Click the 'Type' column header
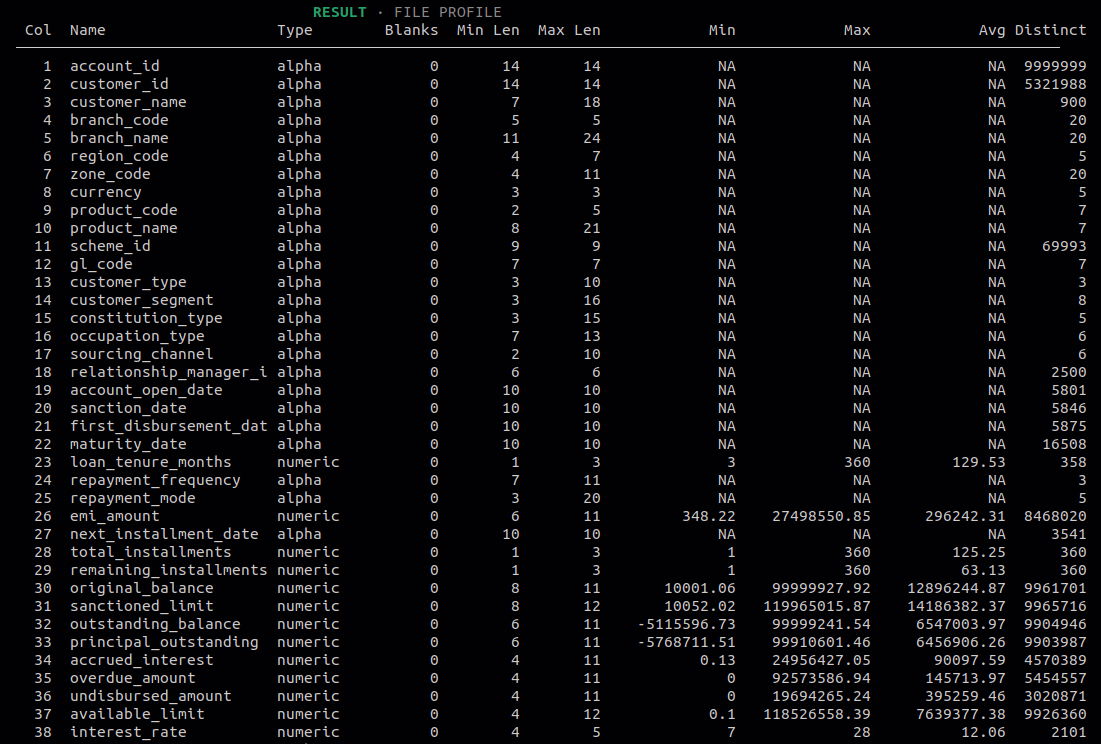The height and width of the screenshot is (744, 1101). [x=295, y=30]
